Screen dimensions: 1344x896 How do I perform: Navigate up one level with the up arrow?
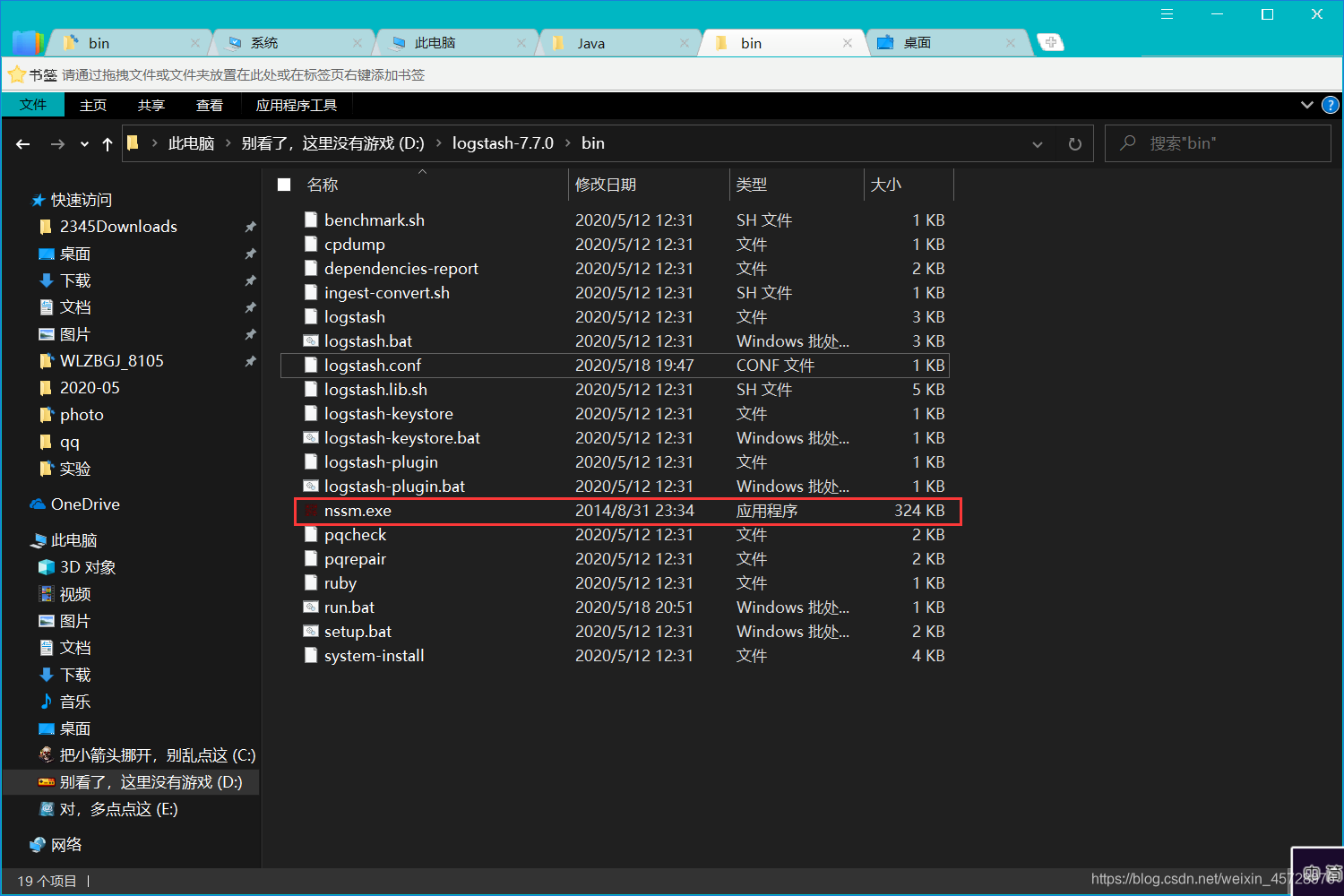(x=107, y=143)
